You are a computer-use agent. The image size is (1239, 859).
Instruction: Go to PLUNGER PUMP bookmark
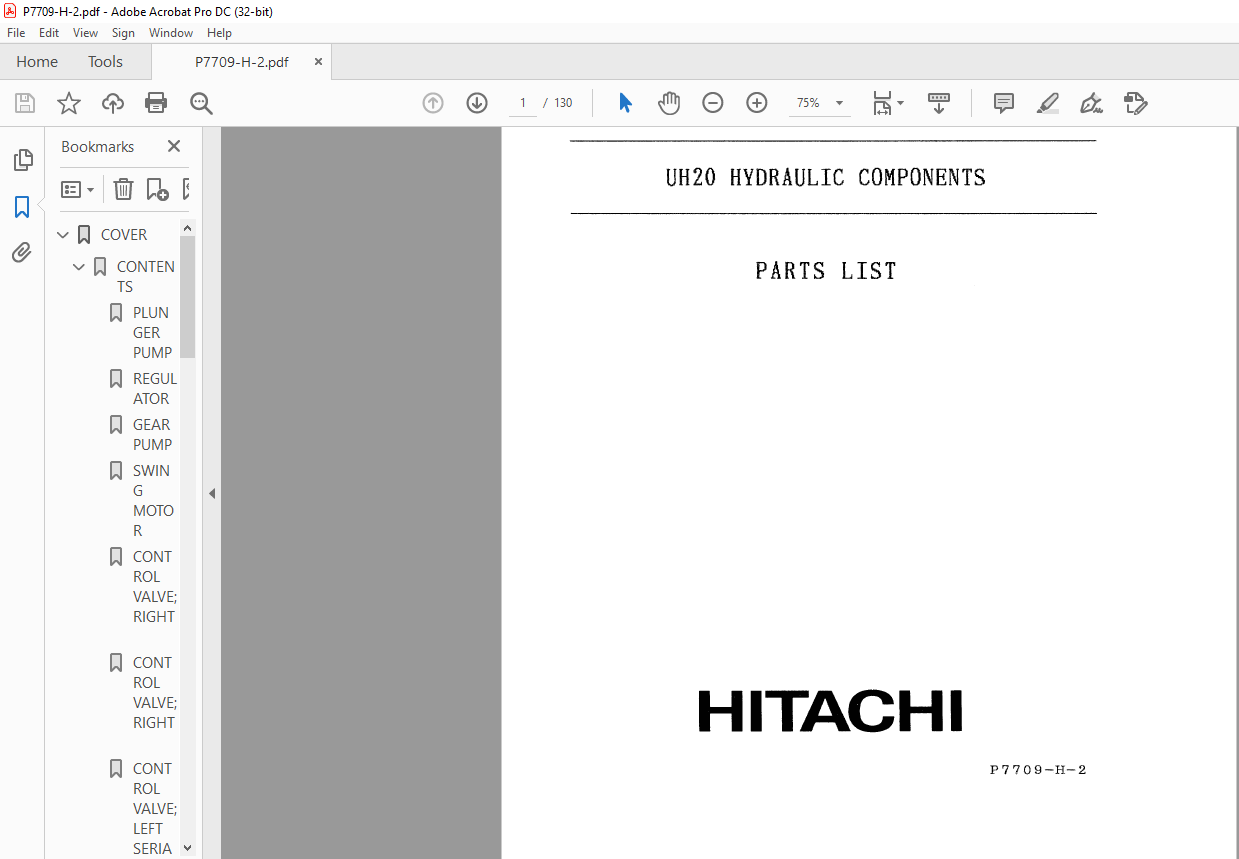(x=152, y=333)
